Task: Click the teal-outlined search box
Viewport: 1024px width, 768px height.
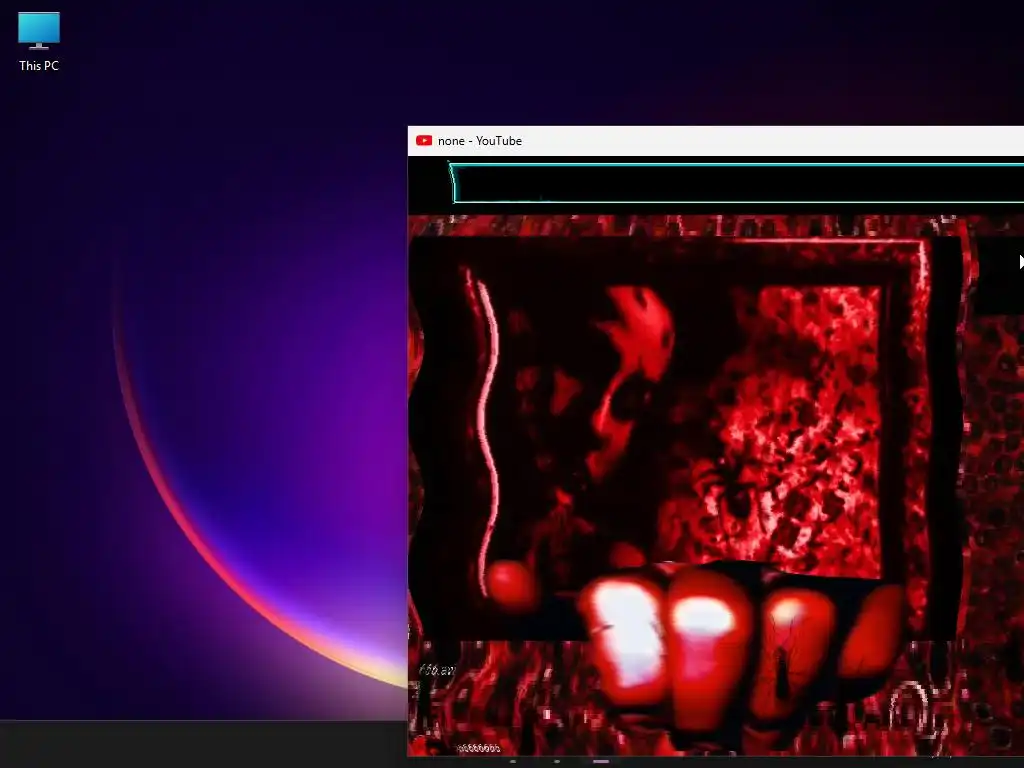Action: [737, 184]
